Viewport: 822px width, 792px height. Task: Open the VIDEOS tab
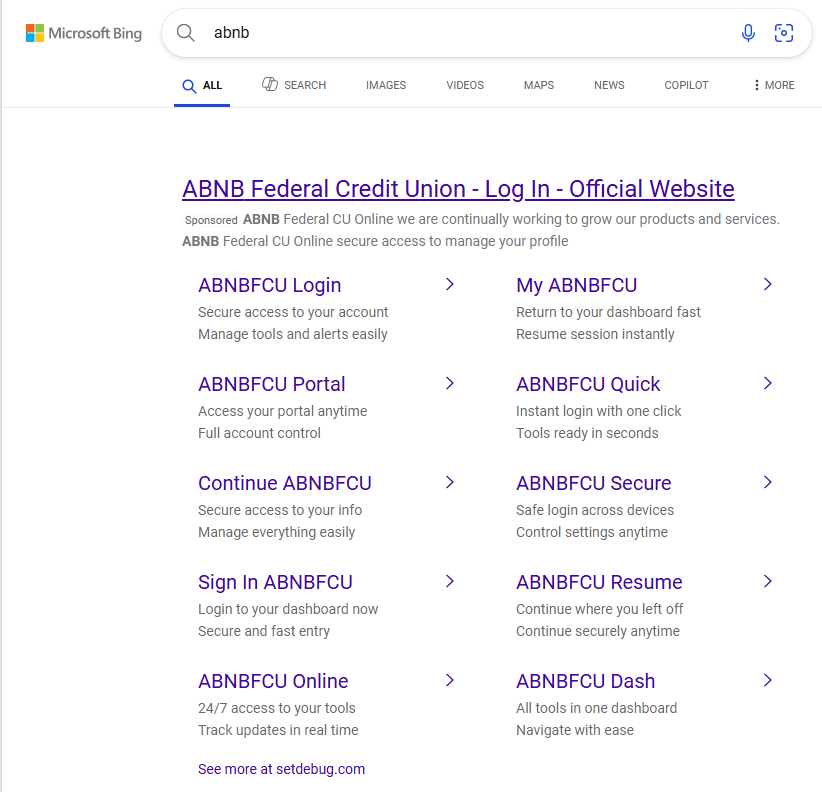(x=465, y=85)
